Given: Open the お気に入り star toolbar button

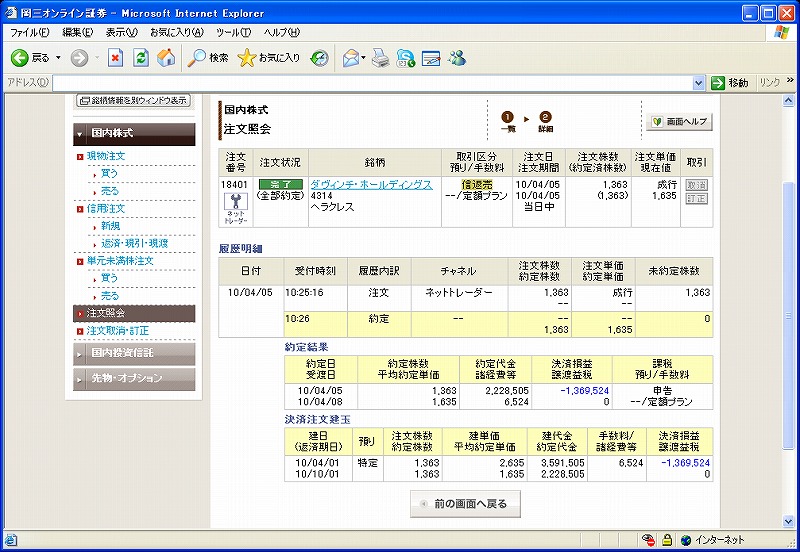Looking at the screenshot, I should (x=269, y=58).
